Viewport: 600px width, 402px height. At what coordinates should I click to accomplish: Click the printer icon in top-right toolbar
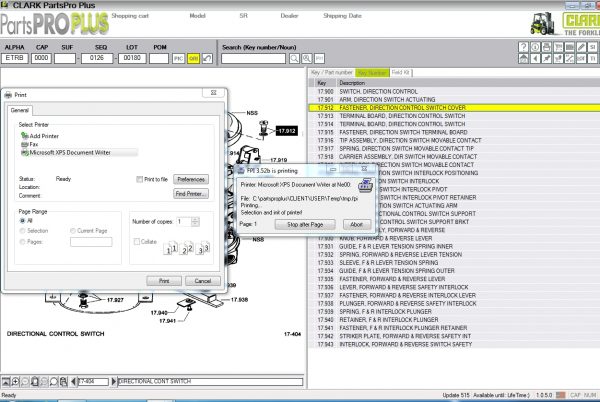pyautogui.click(x=546, y=47)
